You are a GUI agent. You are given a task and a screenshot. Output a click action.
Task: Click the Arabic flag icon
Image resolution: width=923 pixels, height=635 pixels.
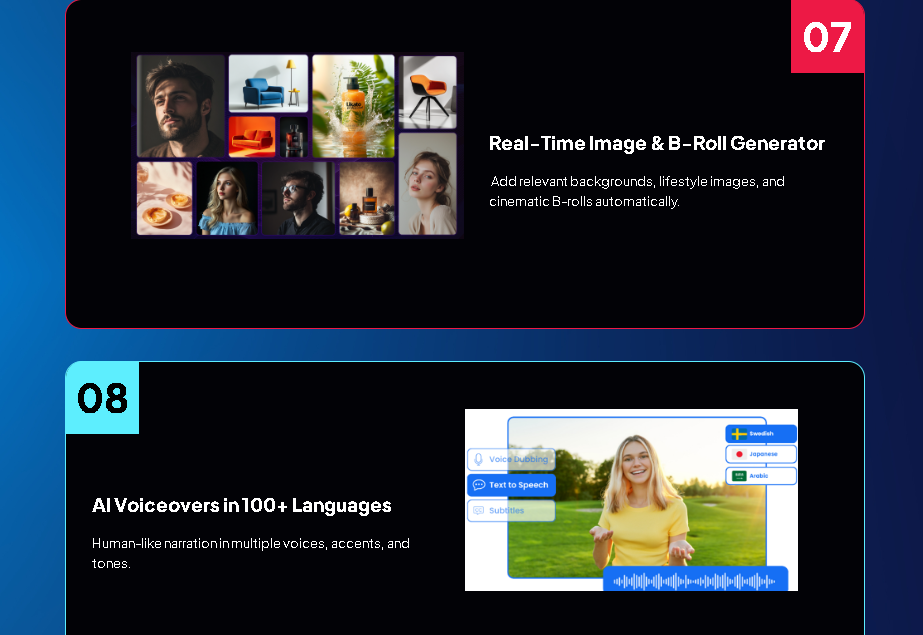(x=739, y=476)
